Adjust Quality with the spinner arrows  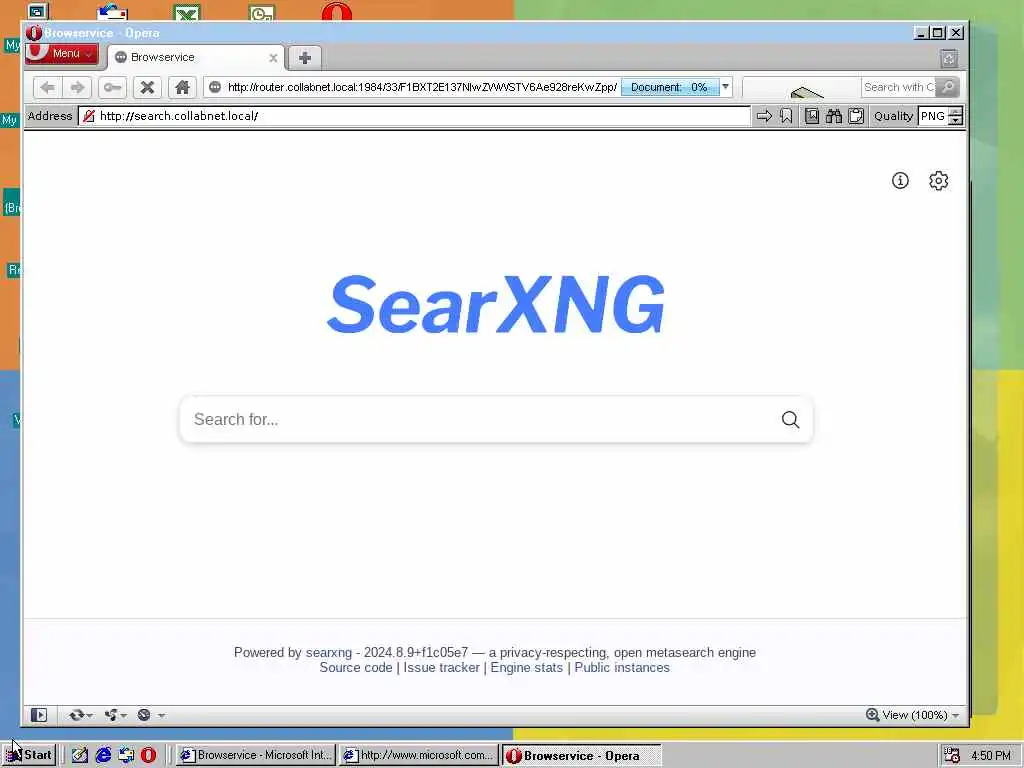pyautogui.click(x=956, y=116)
